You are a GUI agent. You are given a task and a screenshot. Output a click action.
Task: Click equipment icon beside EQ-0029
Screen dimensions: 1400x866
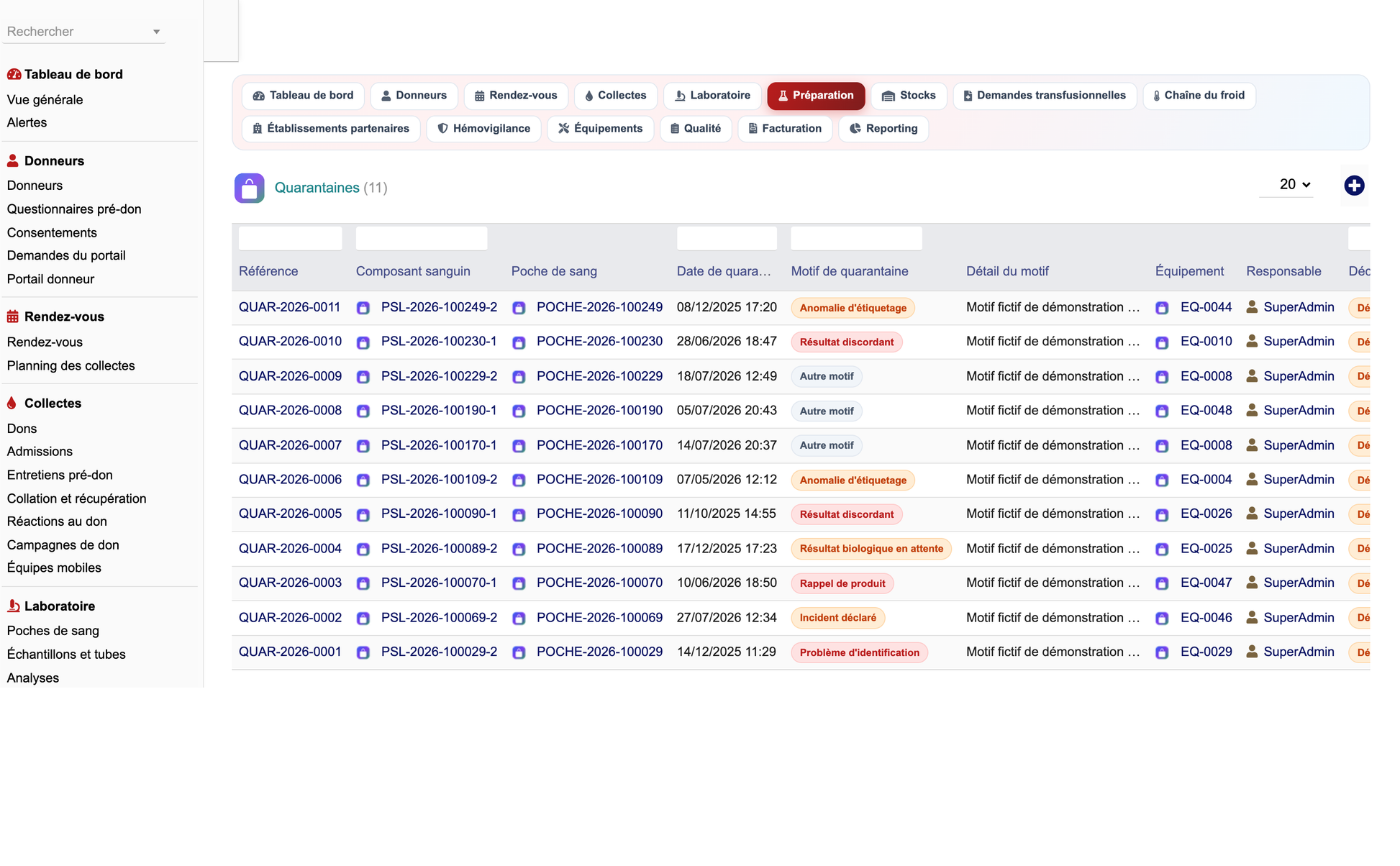(x=1162, y=653)
